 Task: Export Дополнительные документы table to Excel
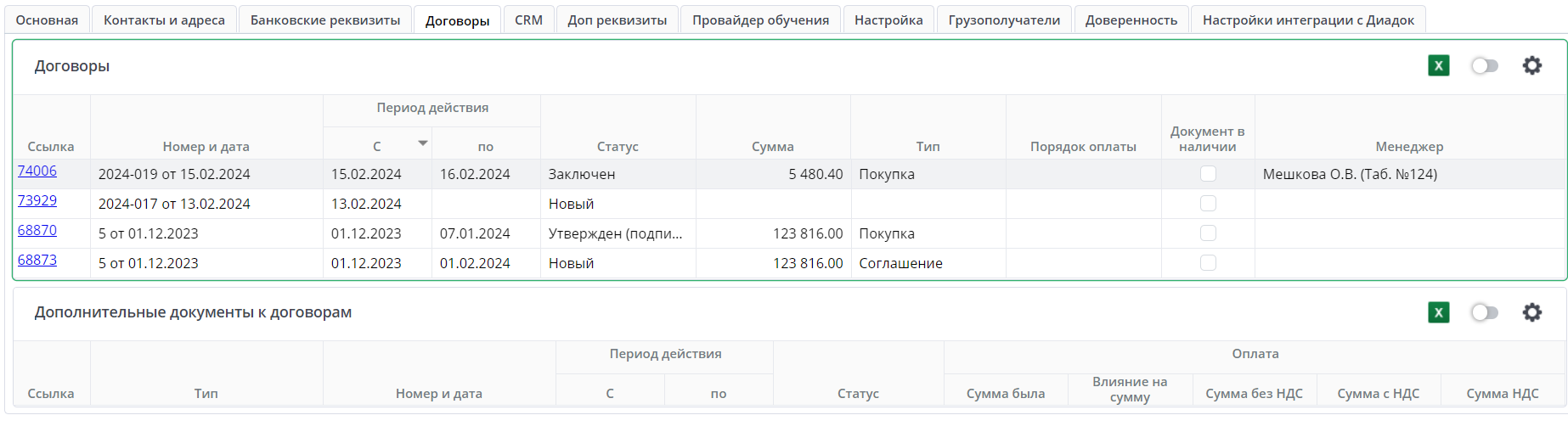(x=1438, y=312)
